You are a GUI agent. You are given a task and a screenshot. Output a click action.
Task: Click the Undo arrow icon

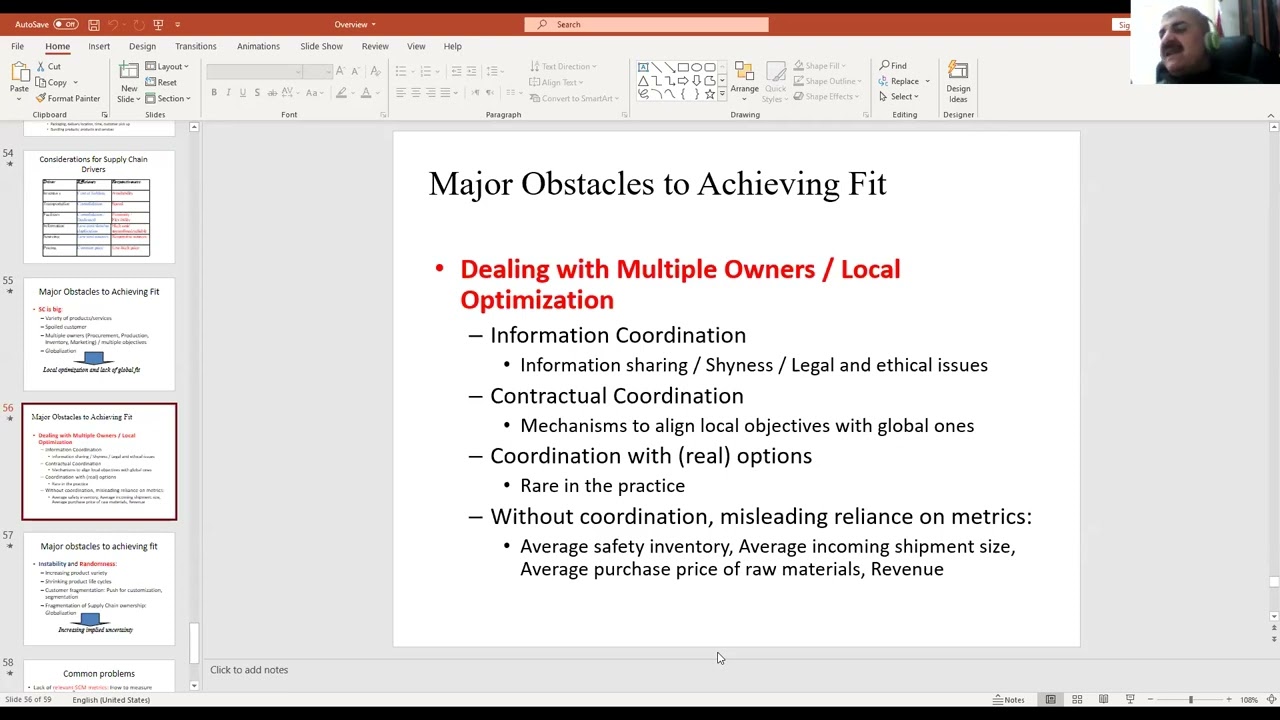[113, 24]
